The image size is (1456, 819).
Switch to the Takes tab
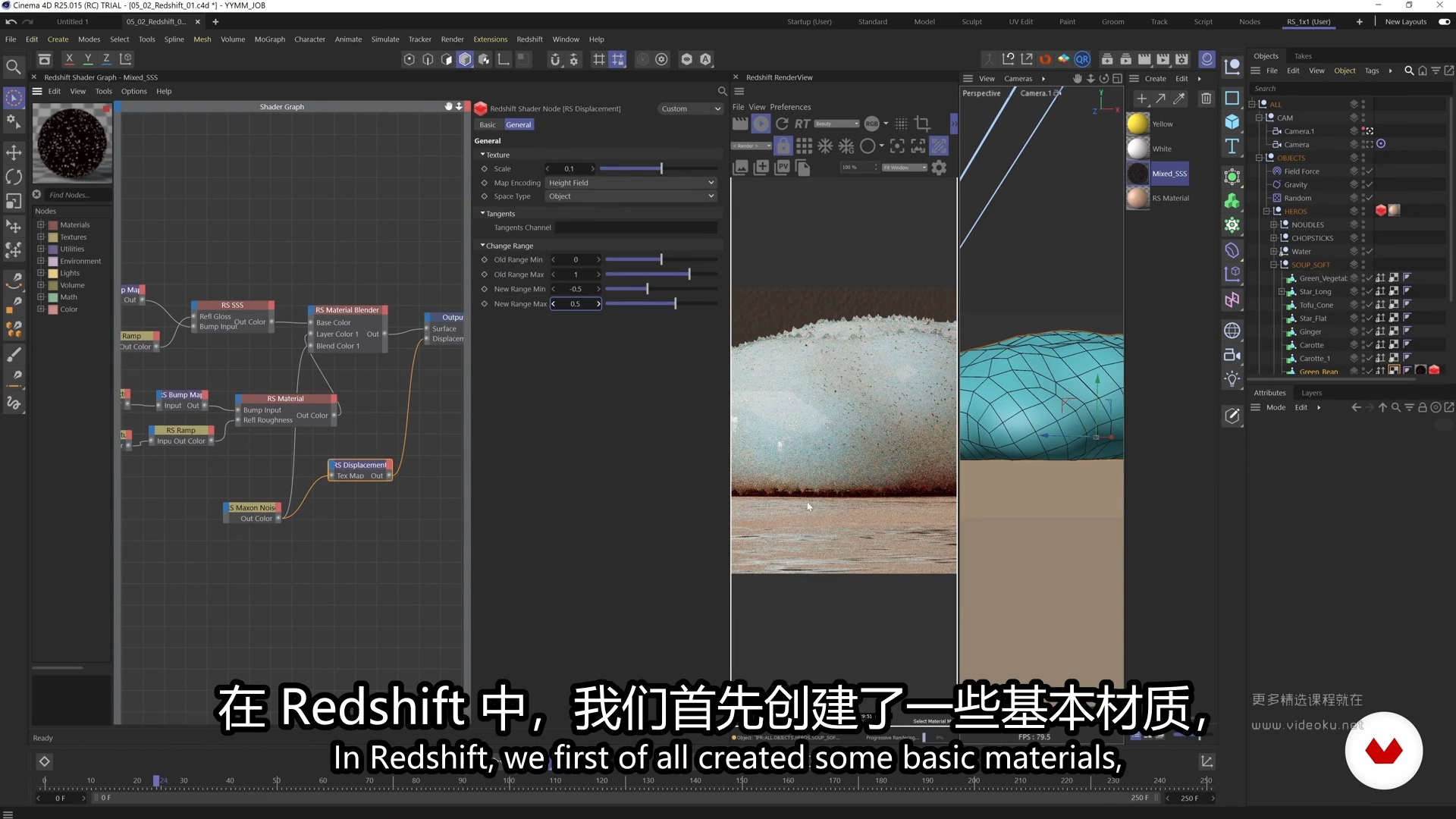point(1304,55)
